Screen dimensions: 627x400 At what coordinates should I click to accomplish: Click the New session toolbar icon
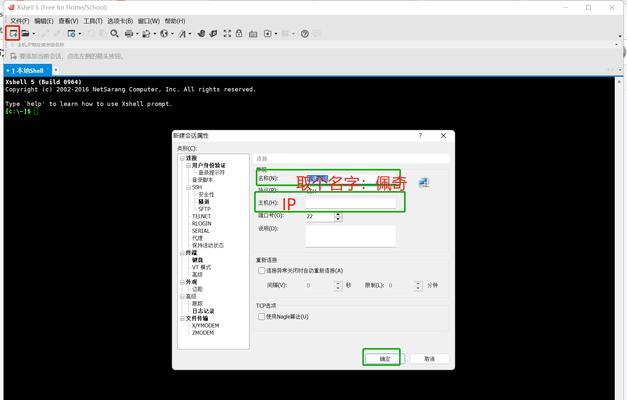click(13, 34)
